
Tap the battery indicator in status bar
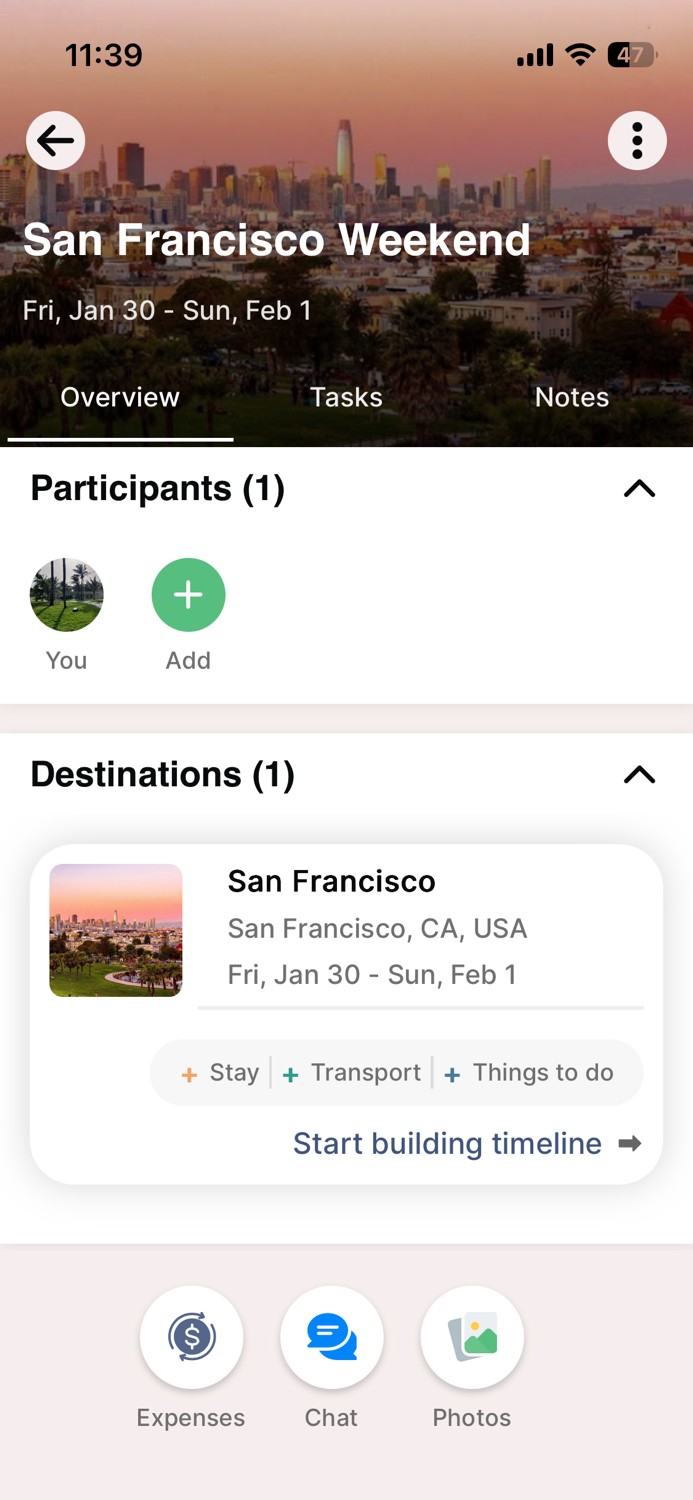click(x=631, y=56)
